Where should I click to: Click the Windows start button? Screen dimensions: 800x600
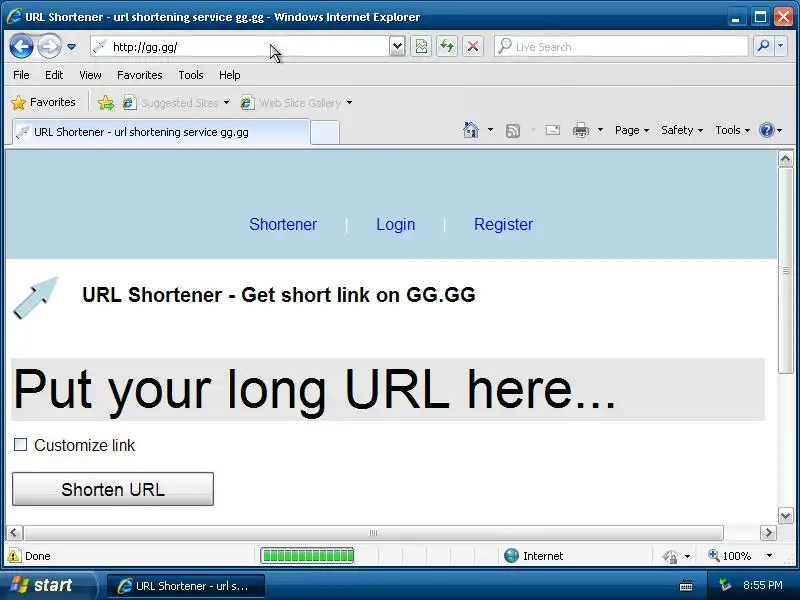coord(47,585)
